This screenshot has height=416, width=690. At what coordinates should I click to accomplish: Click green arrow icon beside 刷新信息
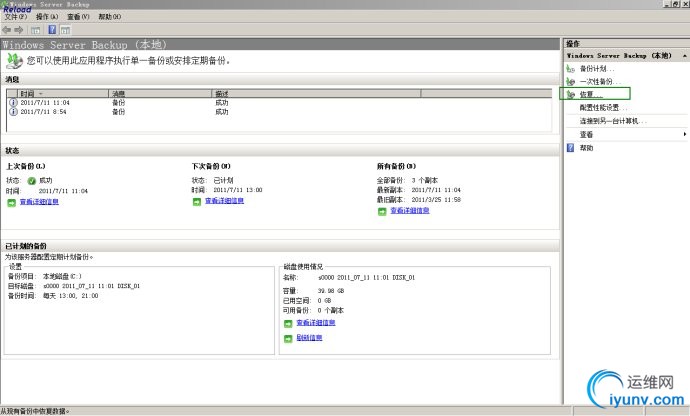pos(288,339)
